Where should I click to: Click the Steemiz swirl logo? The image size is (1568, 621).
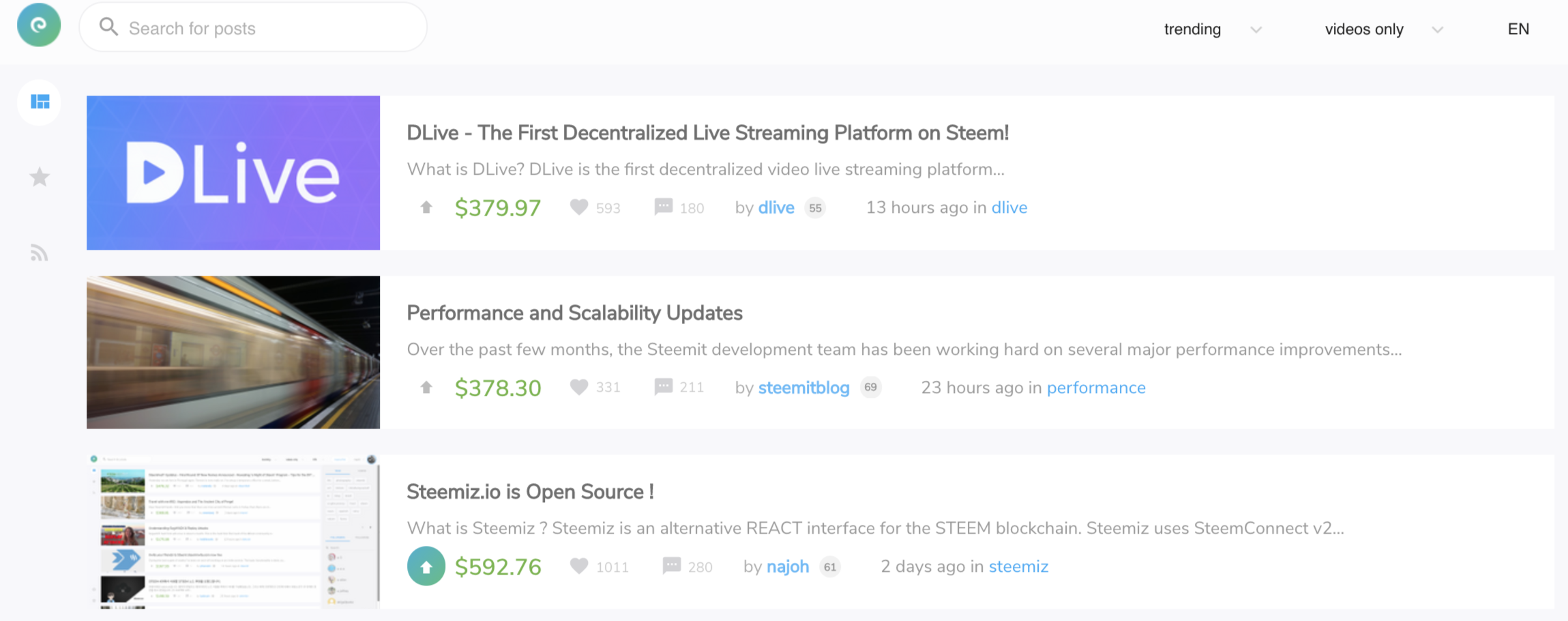pyautogui.click(x=39, y=25)
